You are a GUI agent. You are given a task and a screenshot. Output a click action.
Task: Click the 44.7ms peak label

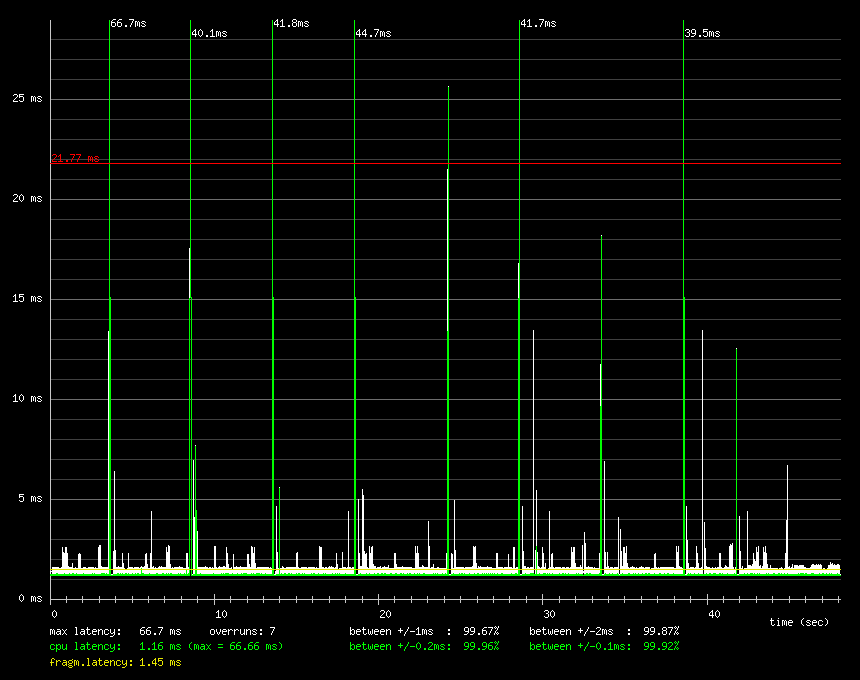tap(374, 33)
